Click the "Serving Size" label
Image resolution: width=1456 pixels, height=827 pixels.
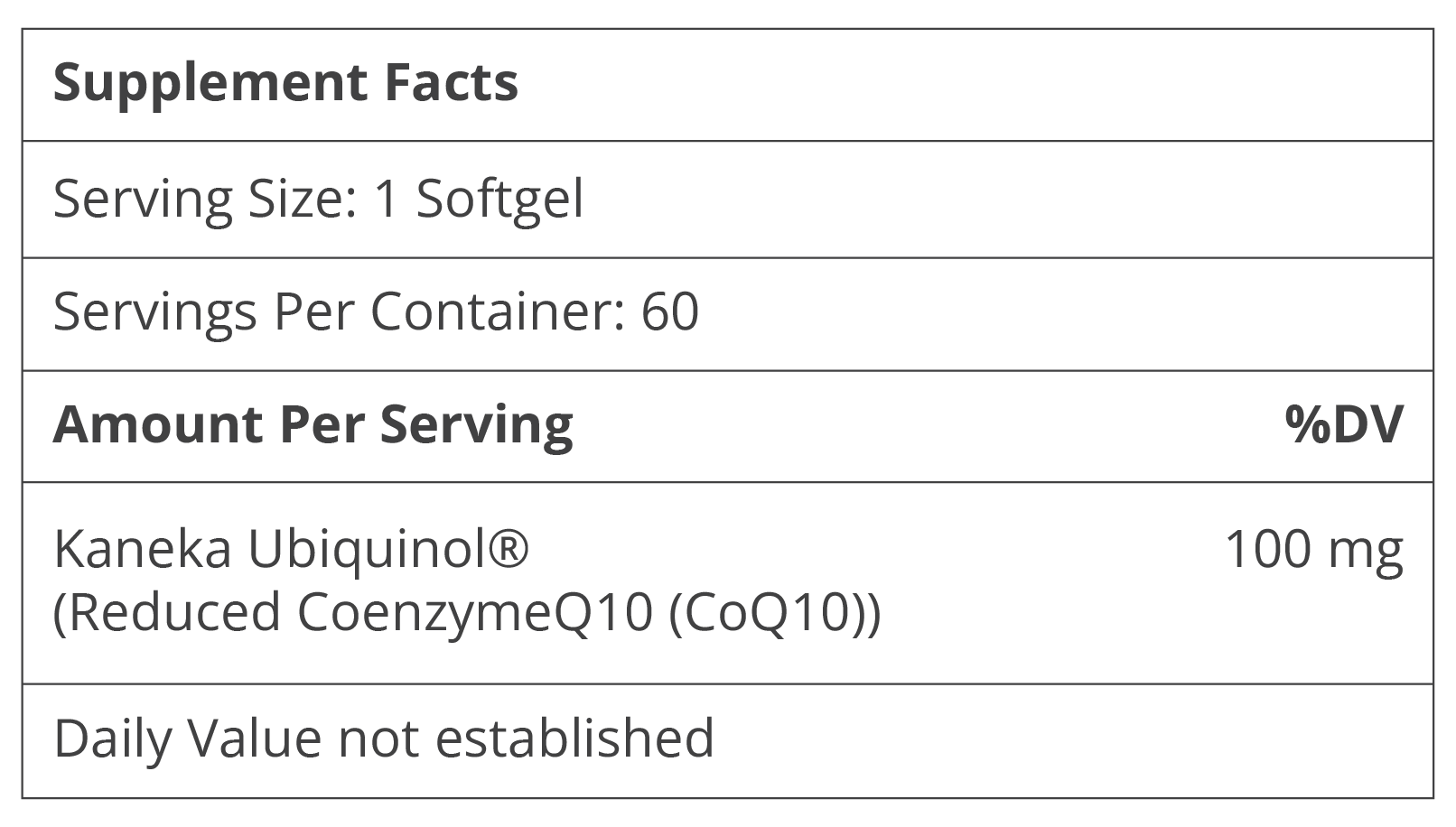(x=201, y=199)
